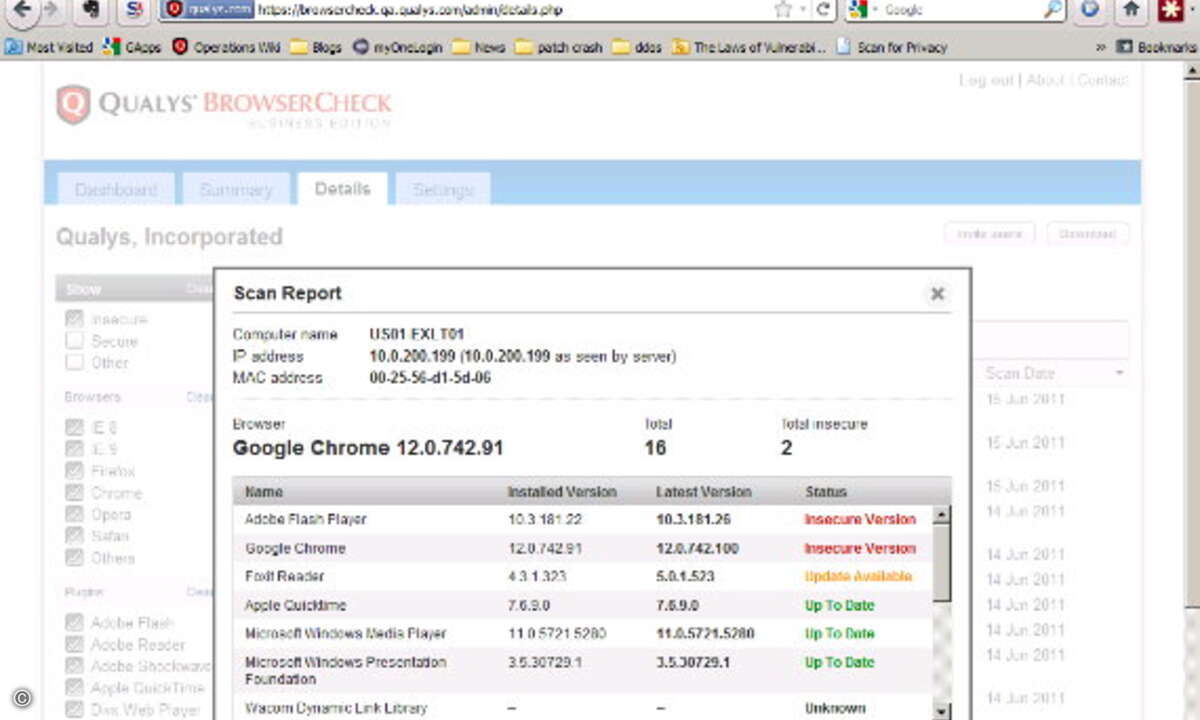1200x720 pixels.
Task: Click the scan report scroll up arrow
Action: point(941,516)
